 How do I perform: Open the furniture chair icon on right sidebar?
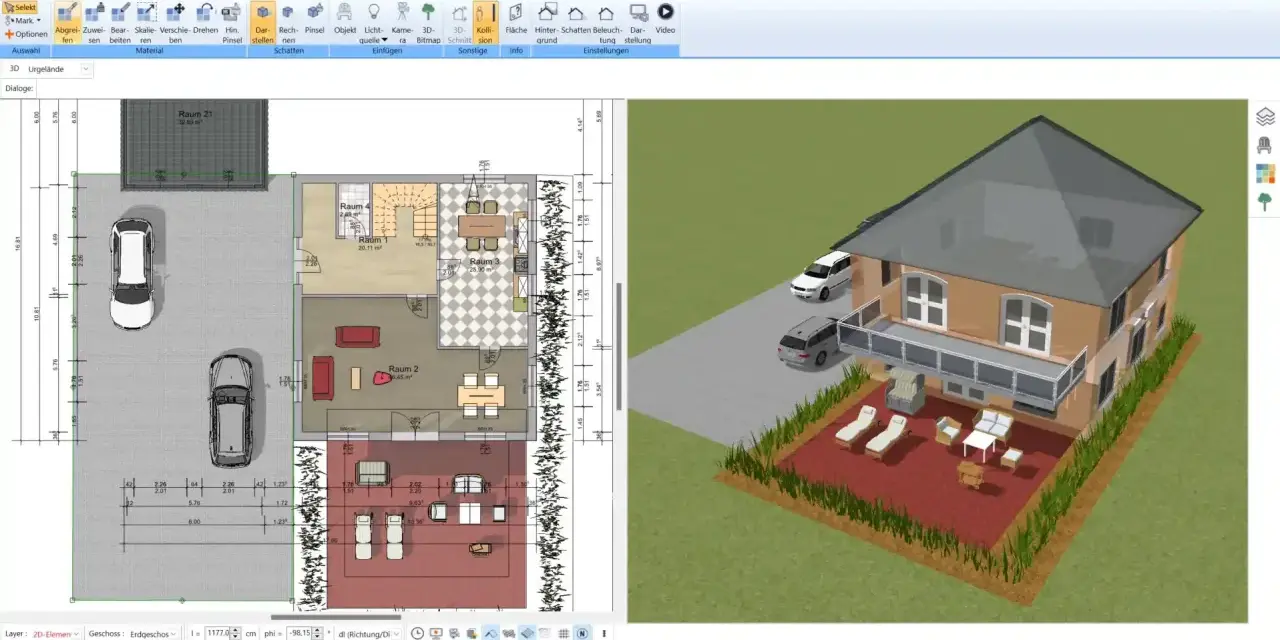pyautogui.click(x=1265, y=145)
